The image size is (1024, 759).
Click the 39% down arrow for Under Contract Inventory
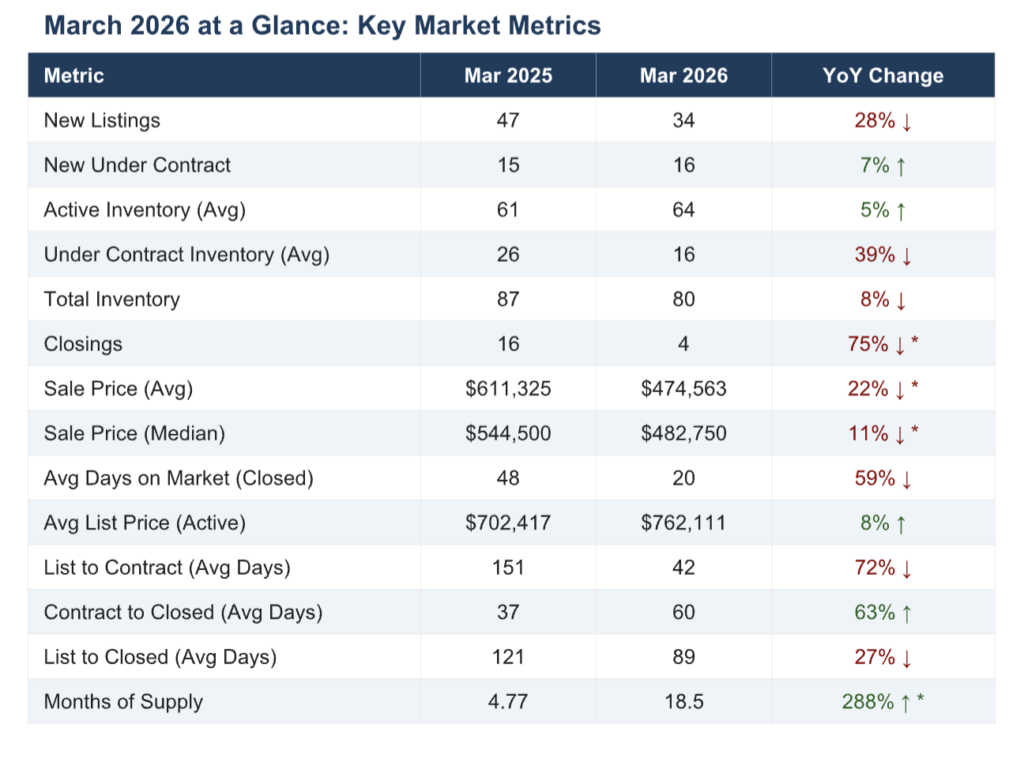point(907,255)
